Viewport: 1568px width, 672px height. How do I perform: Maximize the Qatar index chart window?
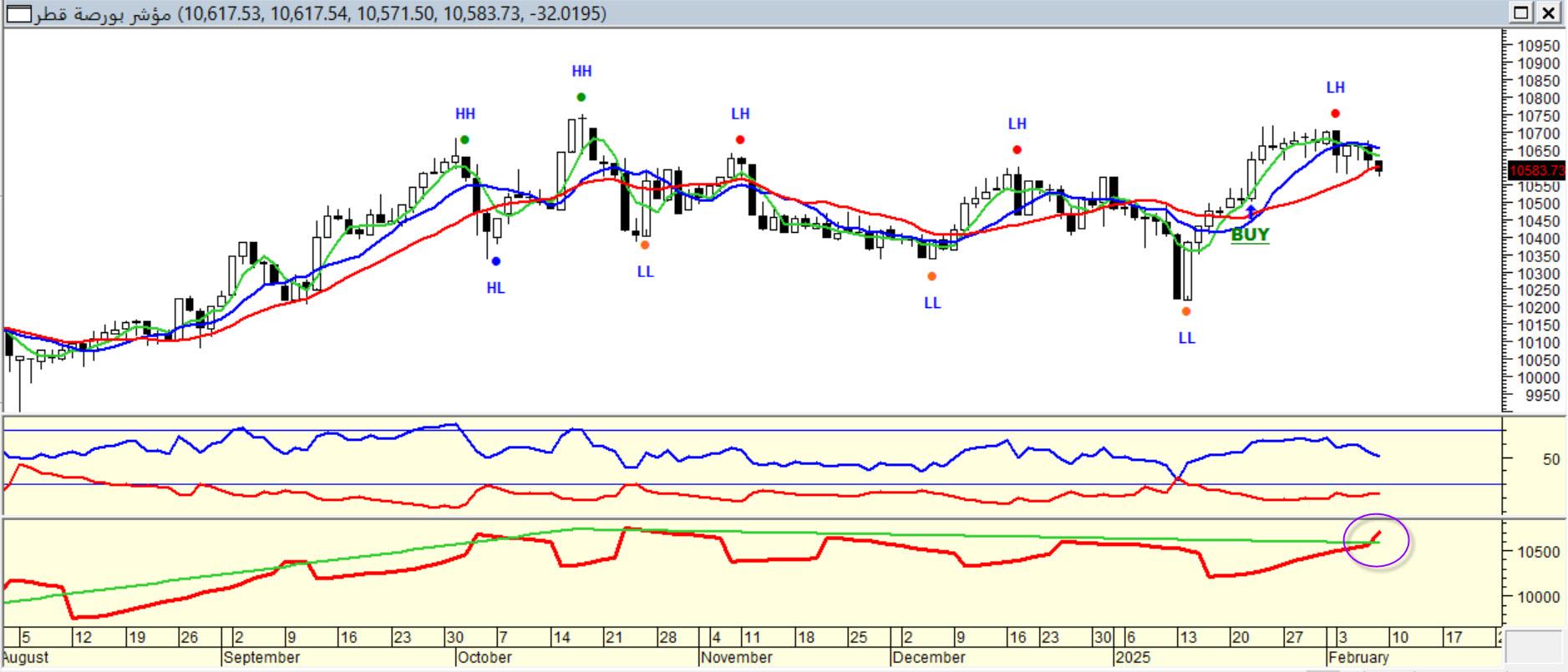1520,13
